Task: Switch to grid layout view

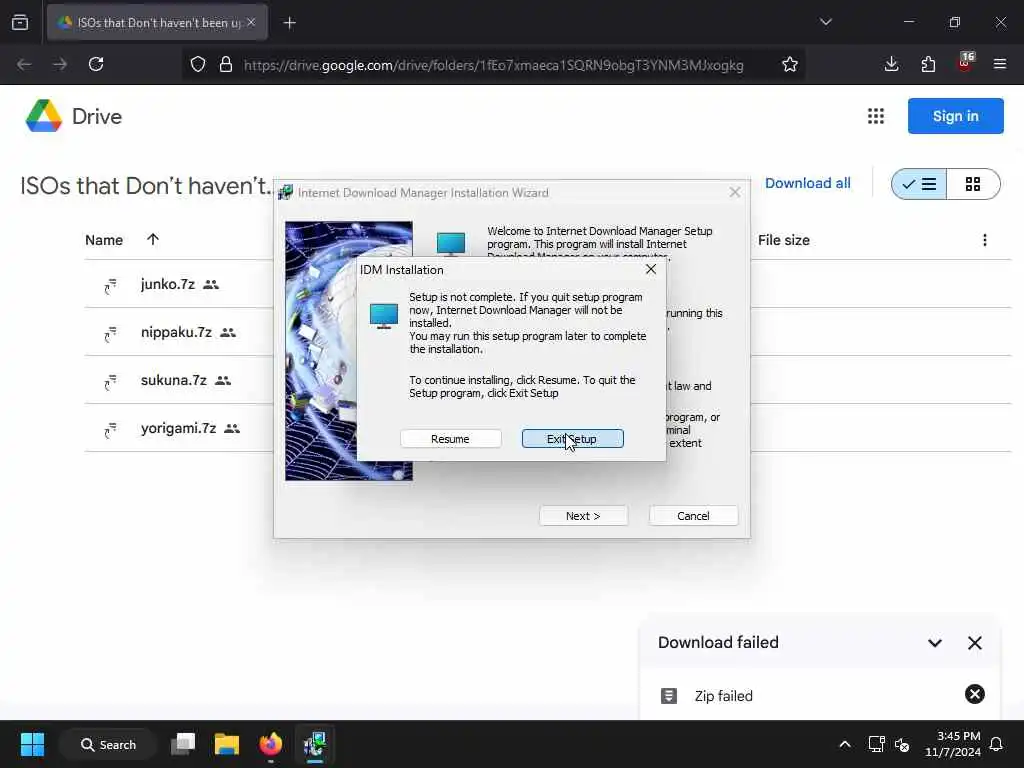Action: tap(973, 184)
